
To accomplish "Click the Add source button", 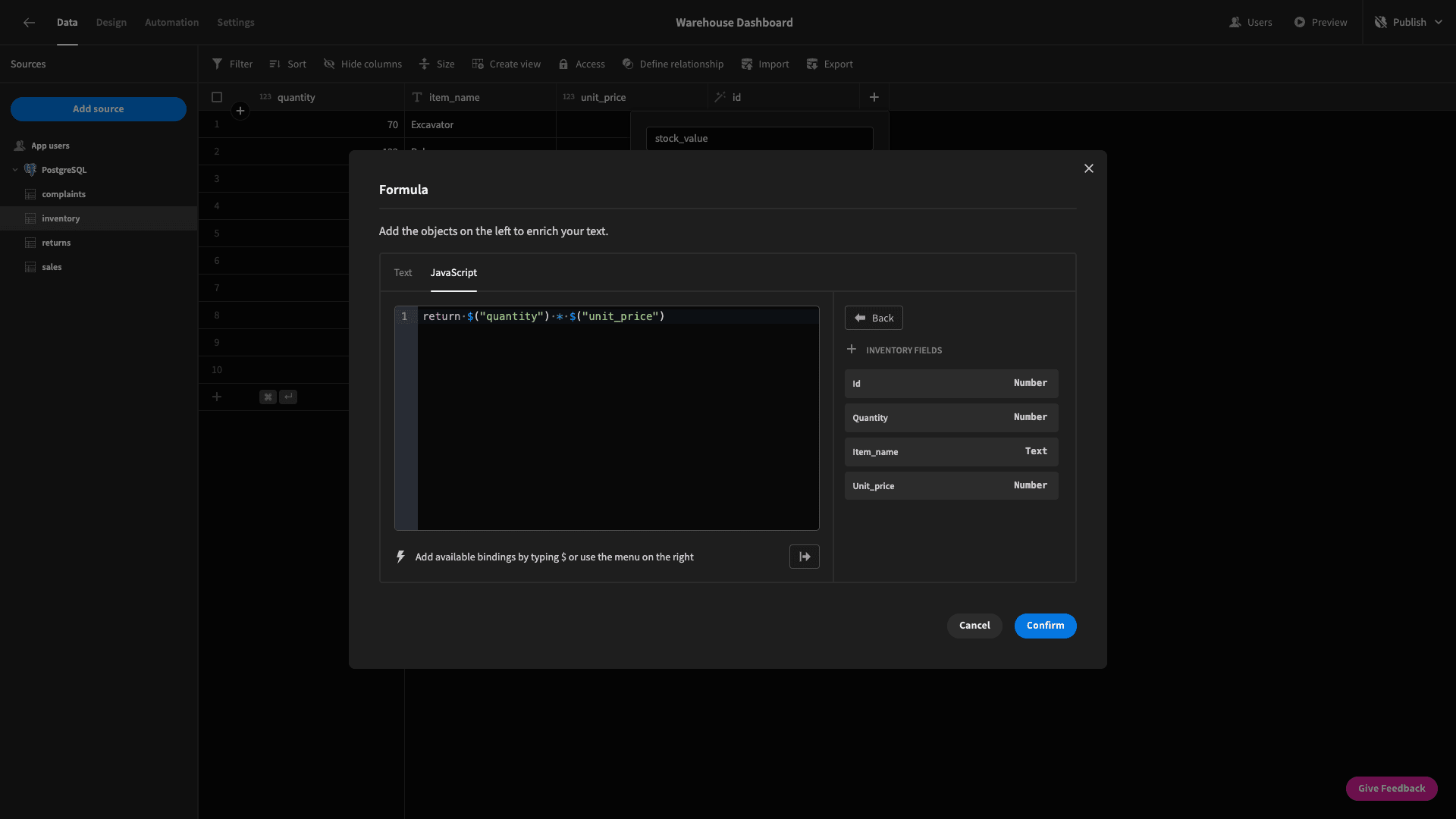I will coord(99,109).
